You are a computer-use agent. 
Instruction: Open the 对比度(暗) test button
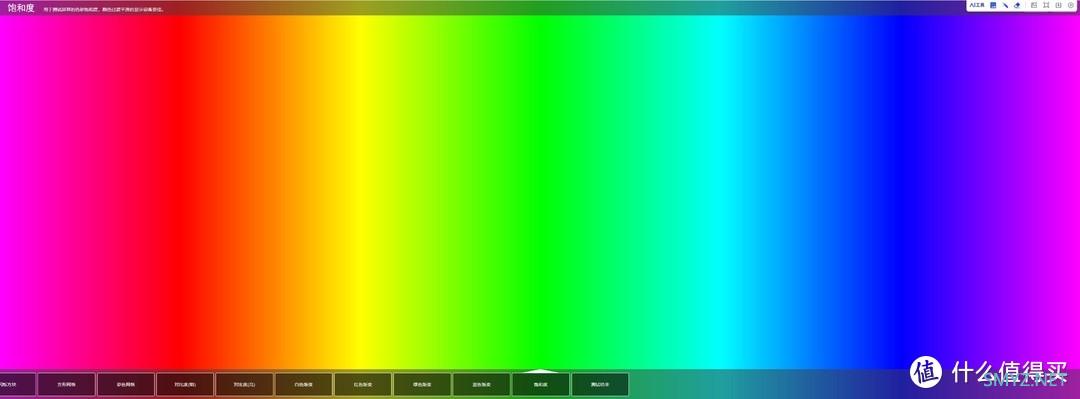[185, 385]
